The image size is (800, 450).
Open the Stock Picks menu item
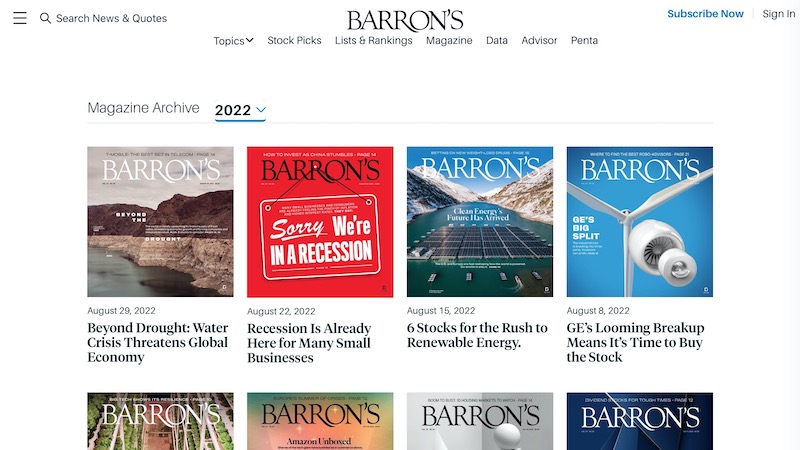pos(294,40)
